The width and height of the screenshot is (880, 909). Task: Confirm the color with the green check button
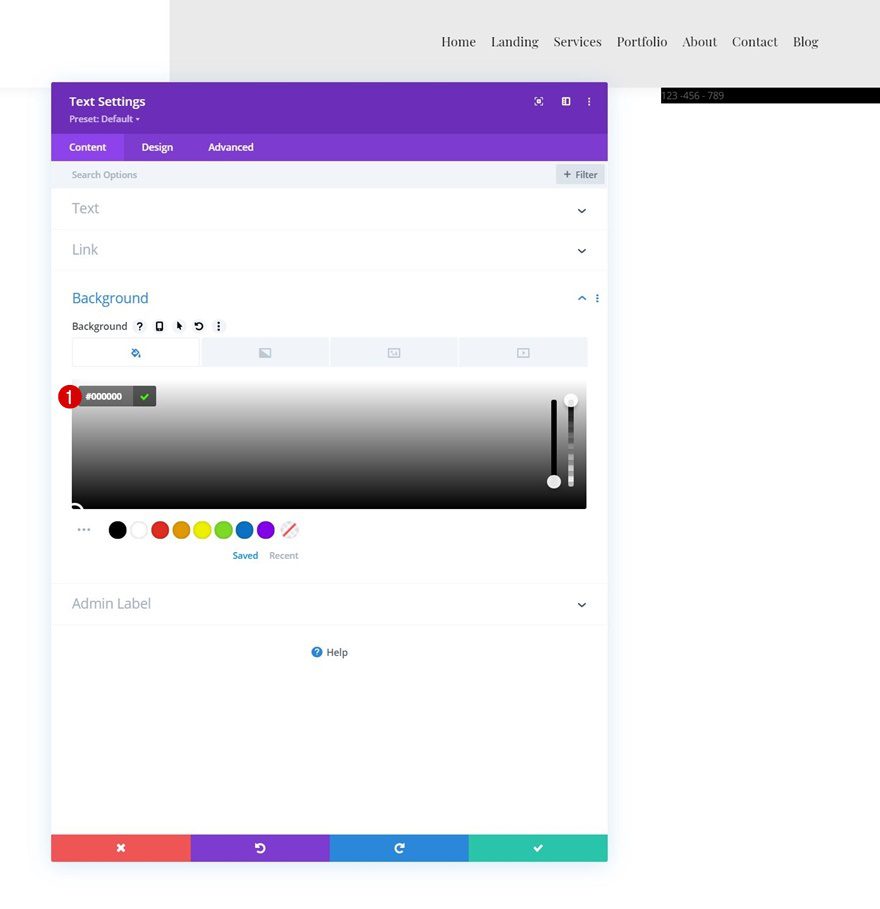click(x=144, y=396)
